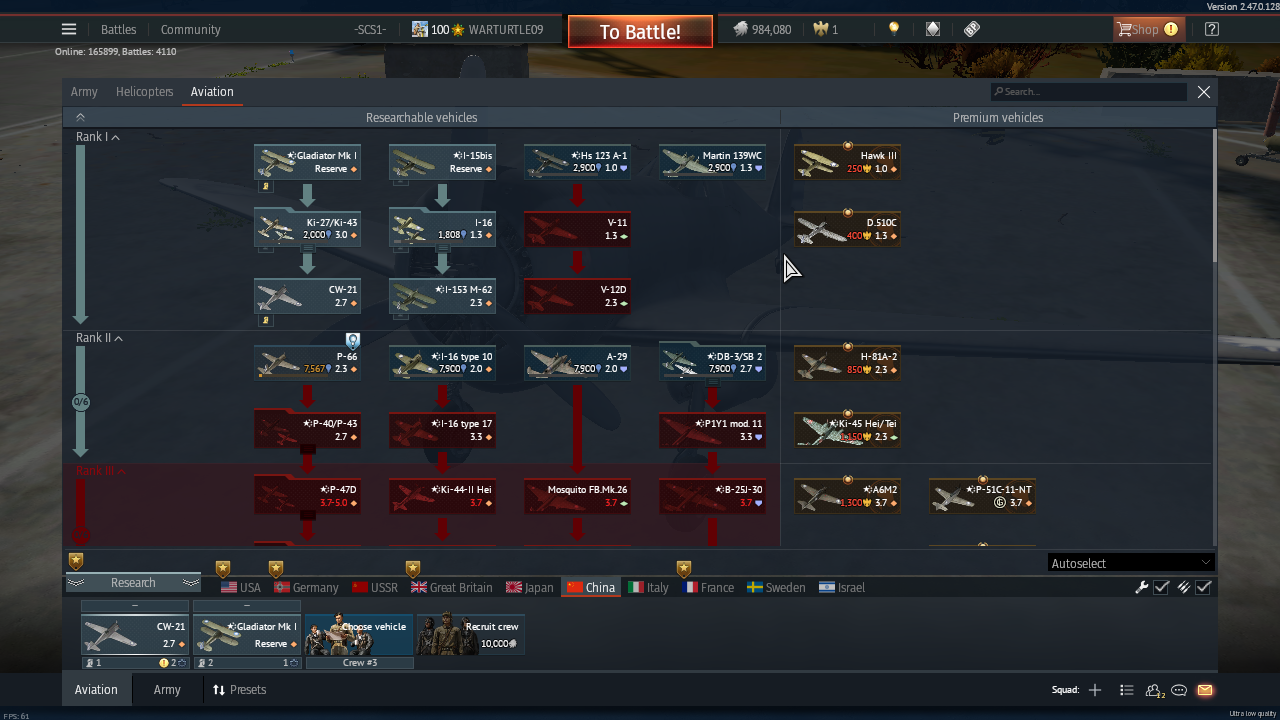Select the Aviation tab at bottom-left

(96, 690)
